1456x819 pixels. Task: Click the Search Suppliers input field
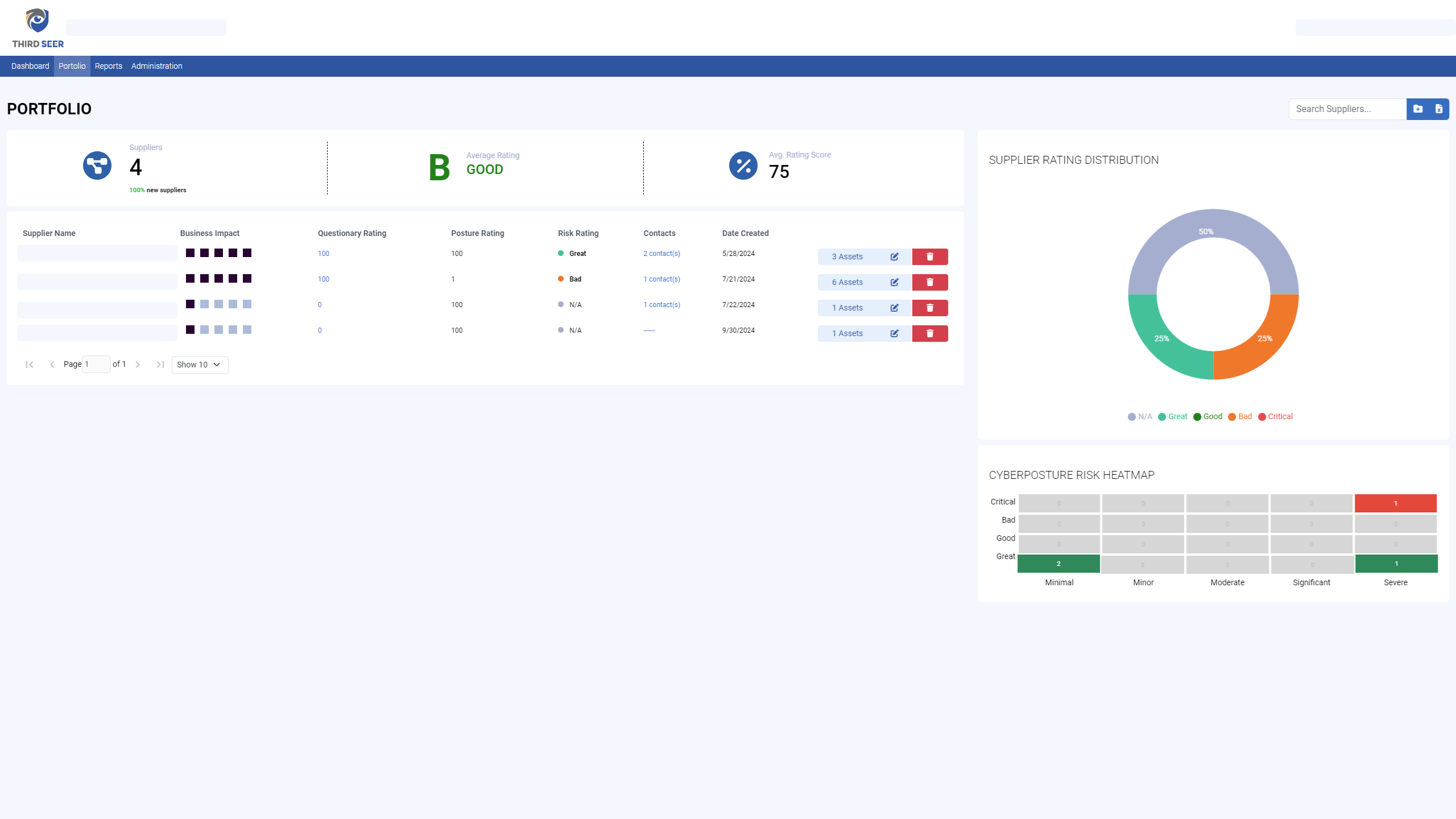[x=1347, y=109]
